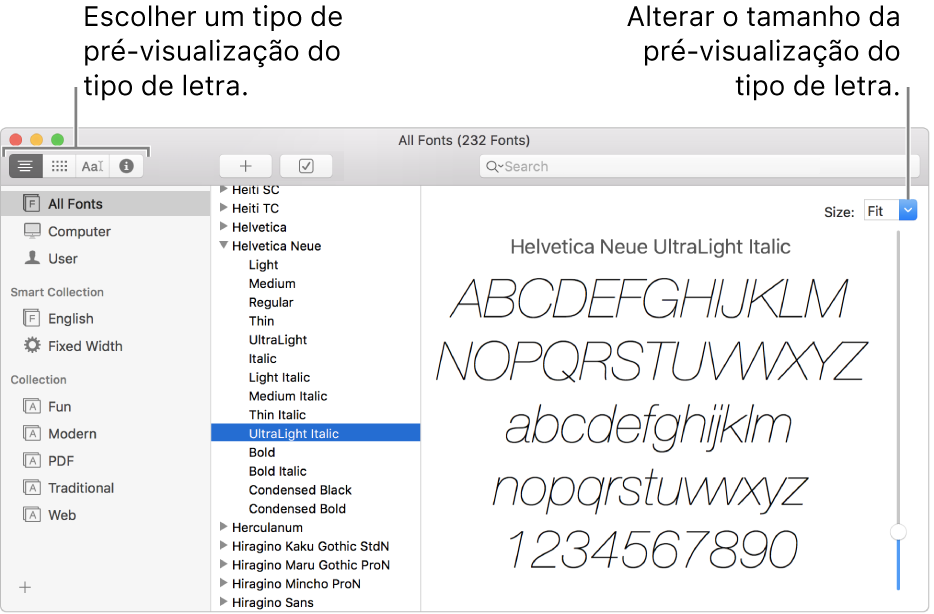Switch to sample preview list view
Image resolution: width=934 pixels, height=614 pixels.
[26, 166]
